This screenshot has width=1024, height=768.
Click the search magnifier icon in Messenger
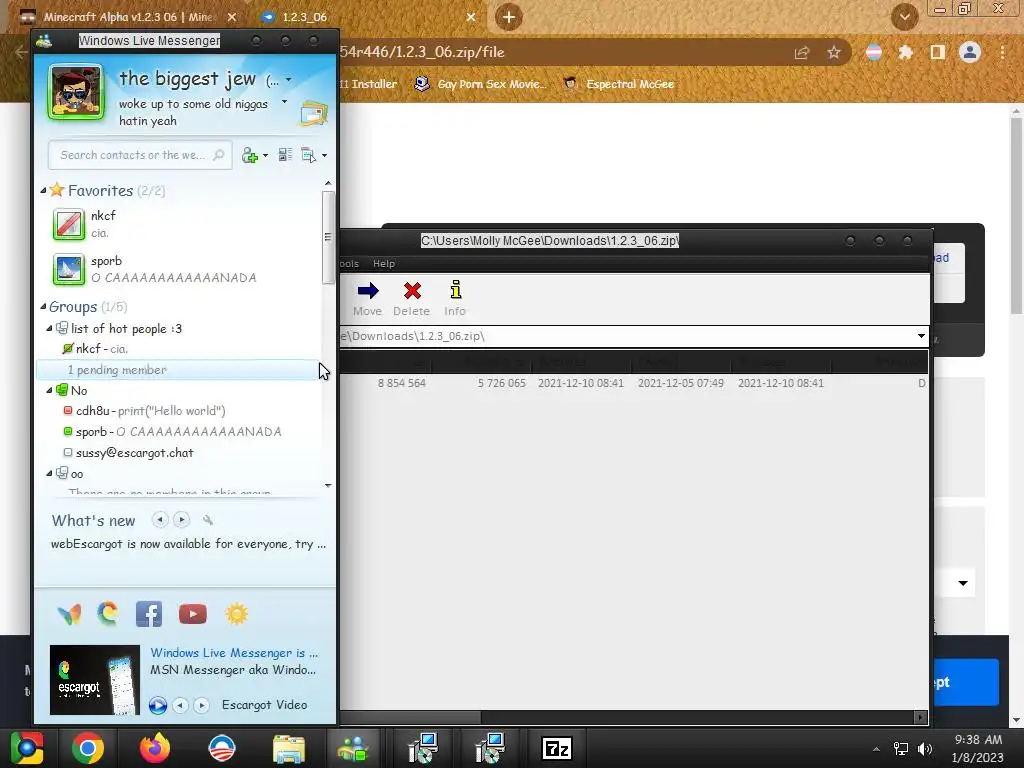[219, 155]
